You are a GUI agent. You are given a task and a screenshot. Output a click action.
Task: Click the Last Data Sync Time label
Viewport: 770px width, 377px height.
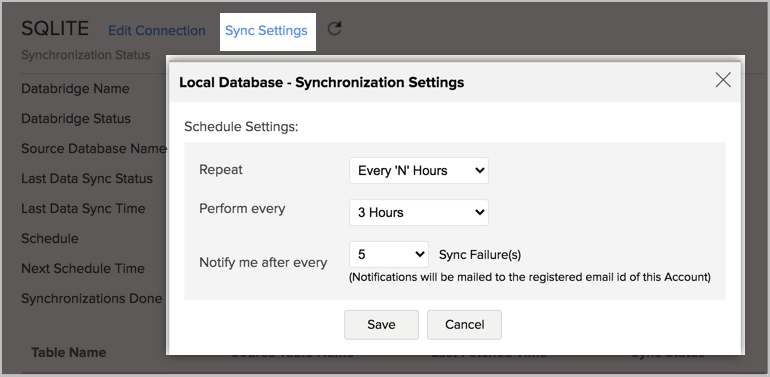point(83,209)
